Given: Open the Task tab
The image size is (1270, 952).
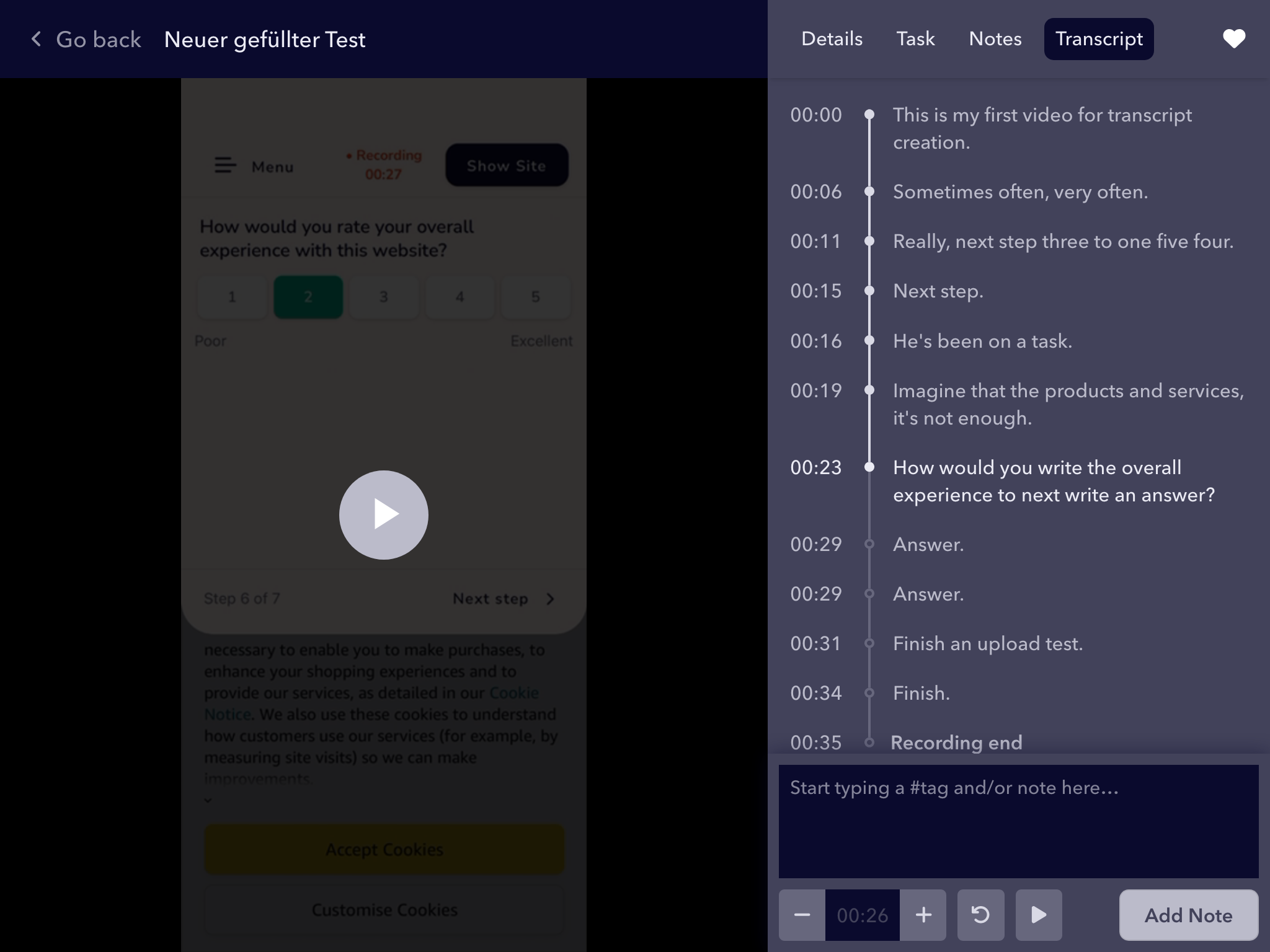Looking at the screenshot, I should (x=915, y=39).
